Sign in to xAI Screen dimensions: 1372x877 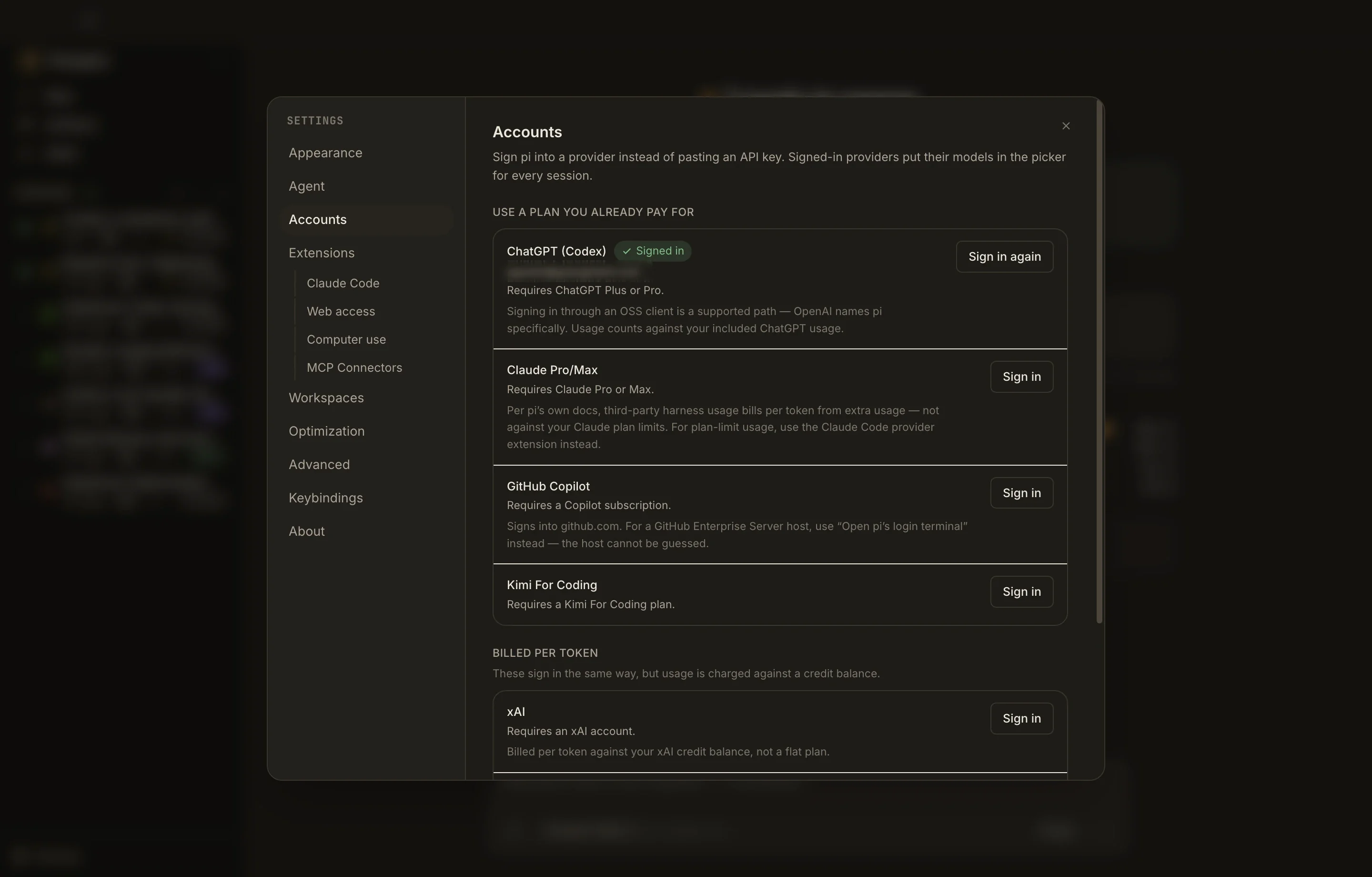[1021, 718]
